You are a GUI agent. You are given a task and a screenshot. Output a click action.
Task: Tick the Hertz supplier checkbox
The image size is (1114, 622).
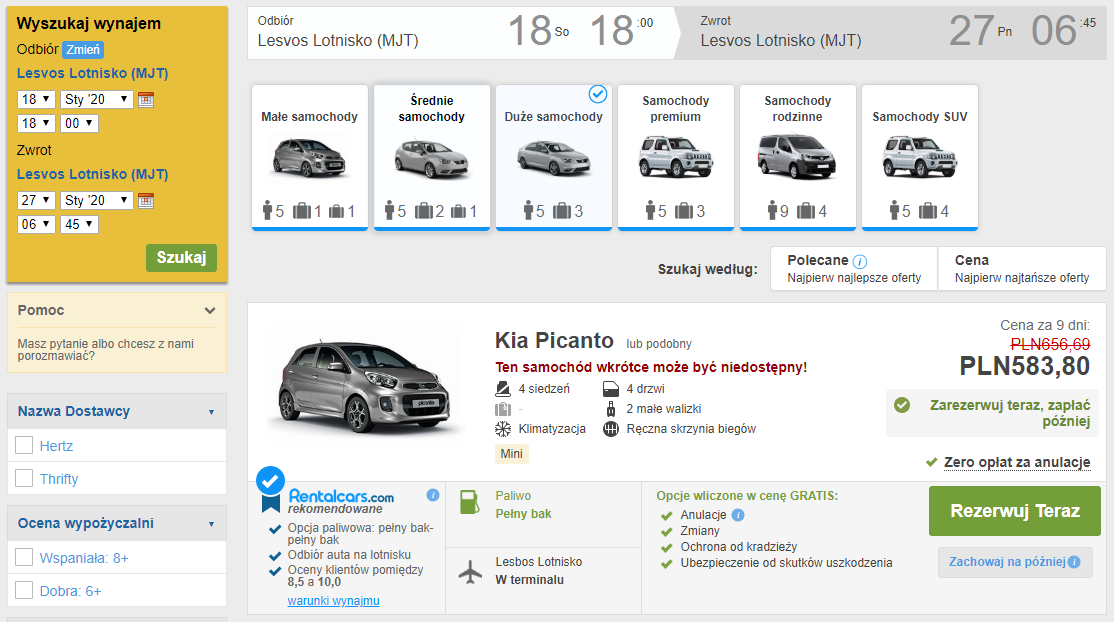coord(24,446)
